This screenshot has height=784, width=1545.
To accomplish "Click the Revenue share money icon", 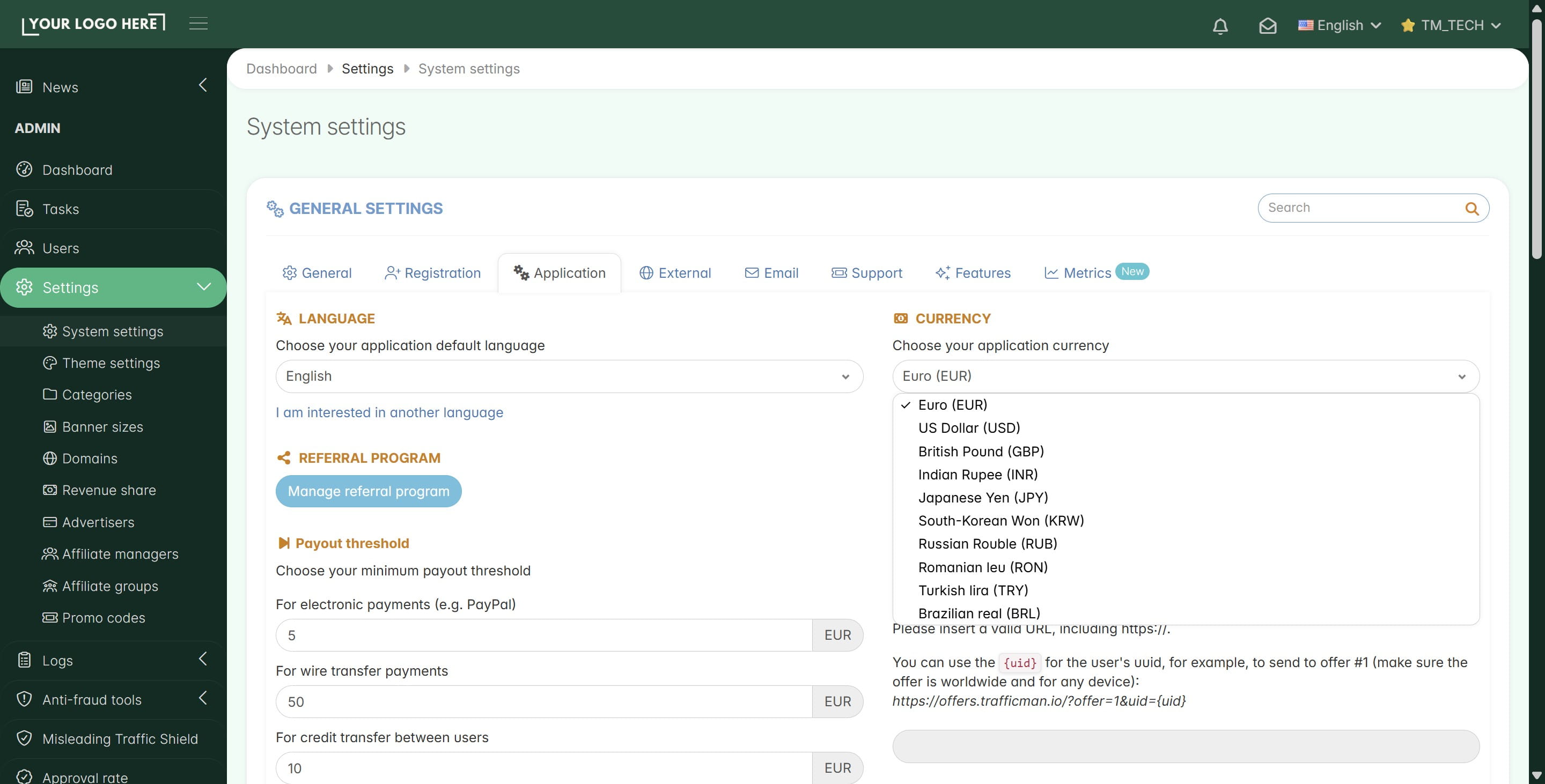I will 50,490.
